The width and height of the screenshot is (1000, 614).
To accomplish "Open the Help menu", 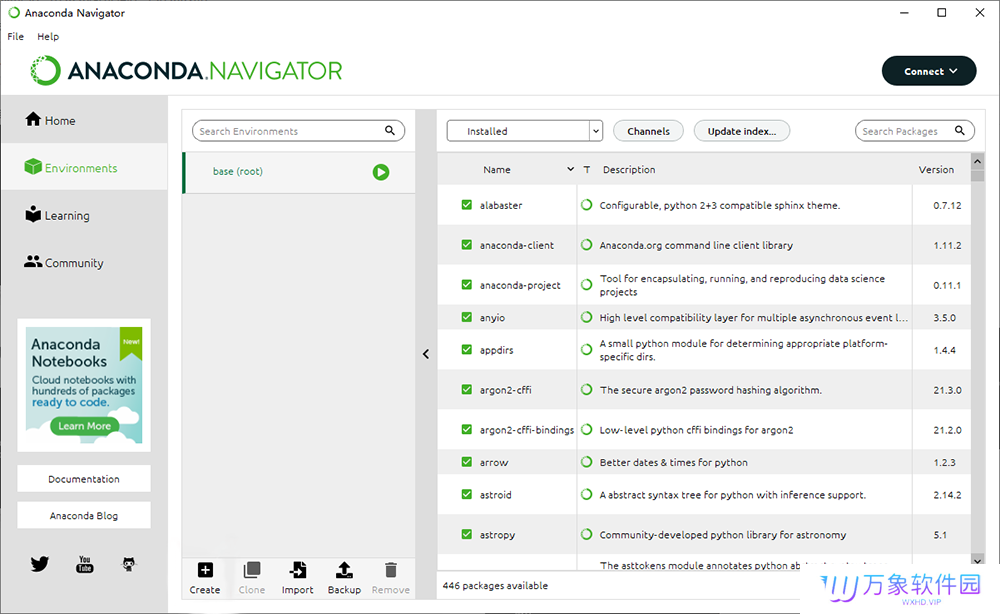I will [x=48, y=36].
